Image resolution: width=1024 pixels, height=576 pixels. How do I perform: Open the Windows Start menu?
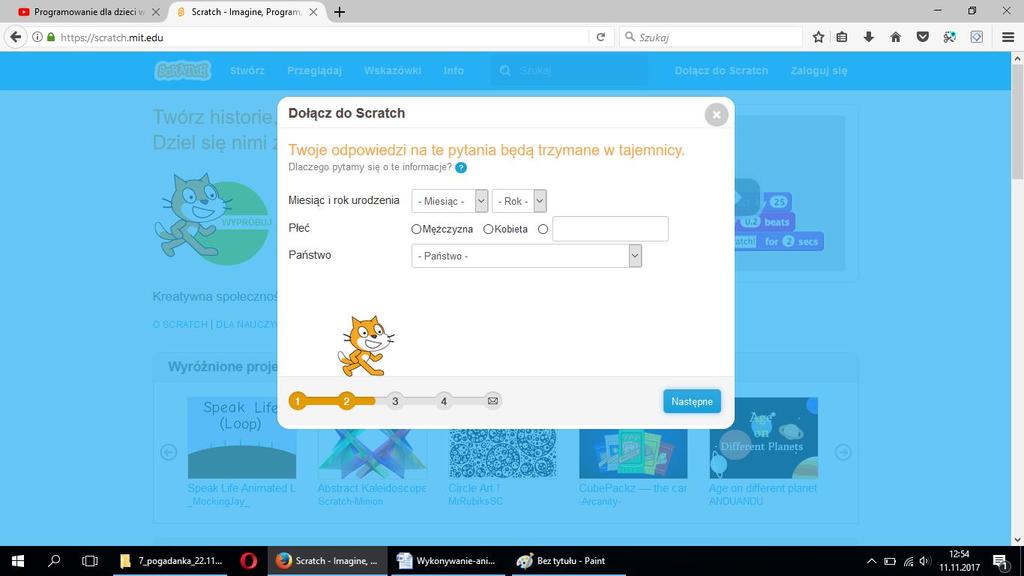pyautogui.click(x=18, y=561)
